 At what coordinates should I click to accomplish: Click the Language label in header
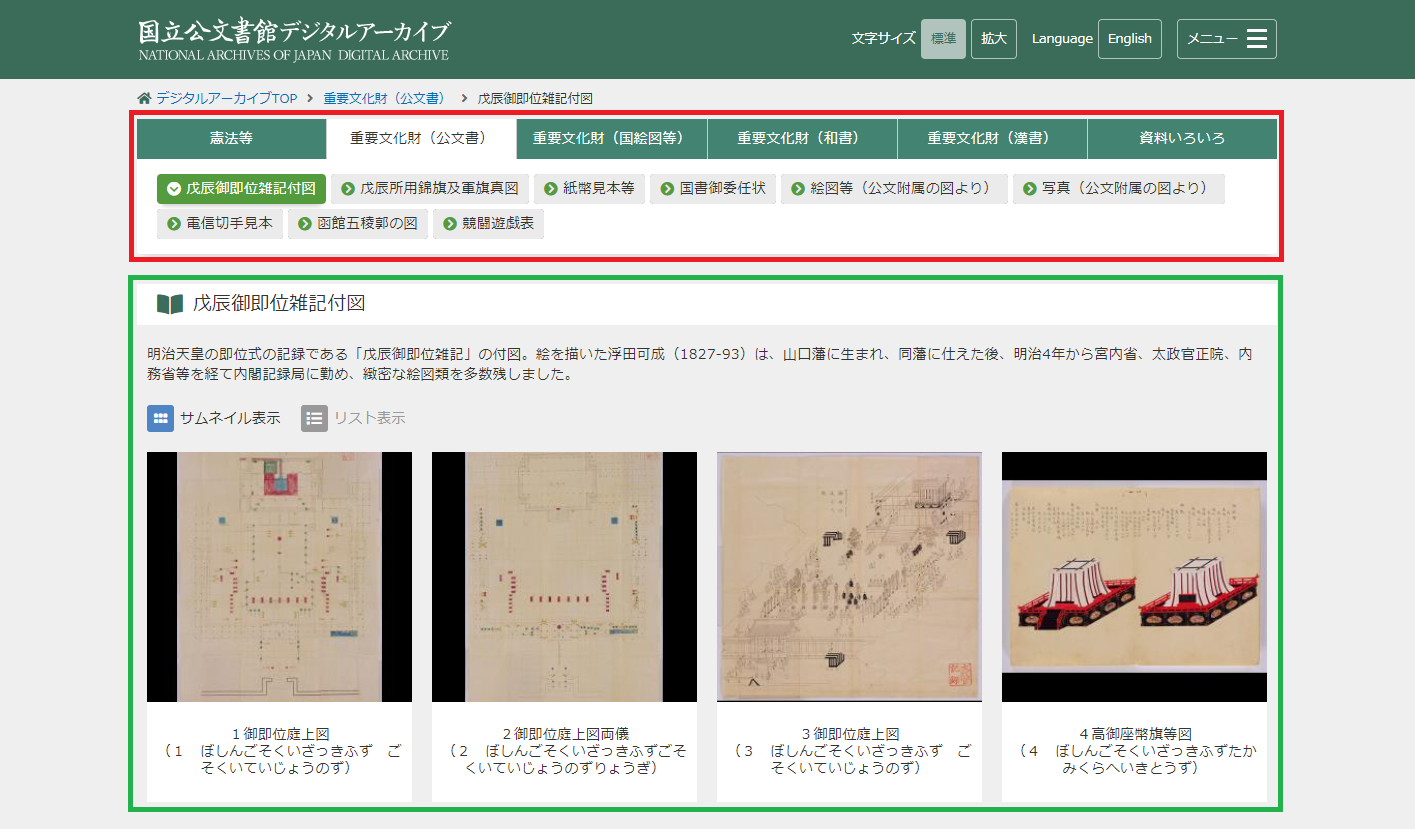tap(1062, 39)
